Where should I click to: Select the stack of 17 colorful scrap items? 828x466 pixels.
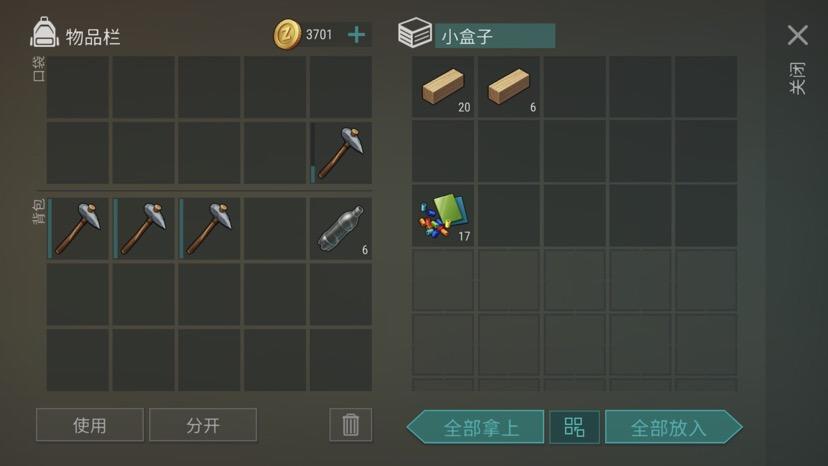443,216
